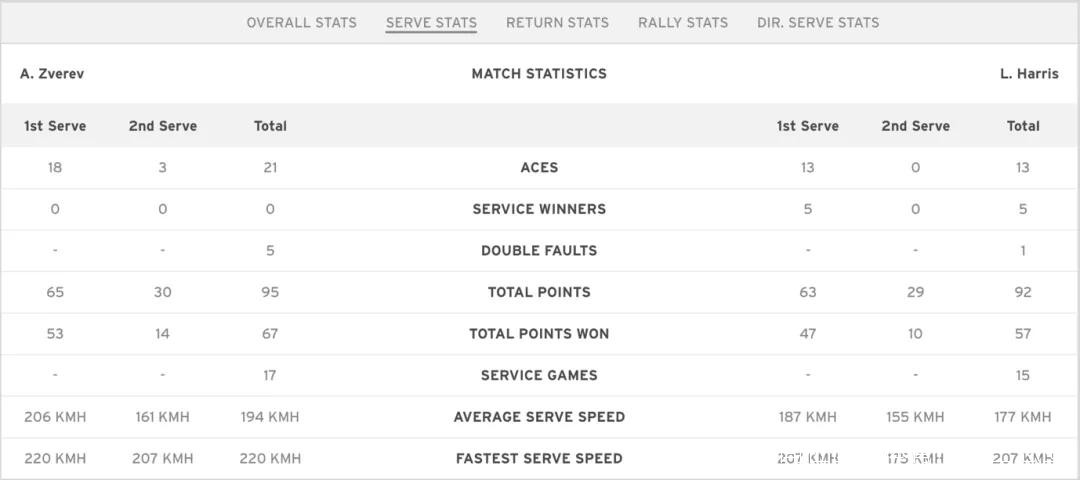The width and height of the screenshot is (1080, 480).
Task: Click Harris's Total column header
Action: point(1023,126)
